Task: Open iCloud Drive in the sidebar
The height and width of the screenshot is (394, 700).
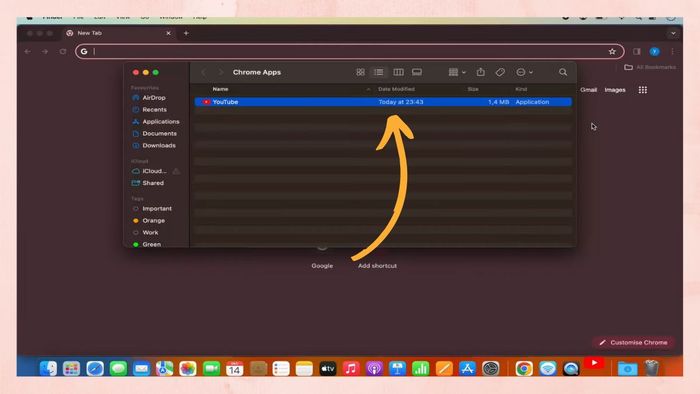Action: 150,171
